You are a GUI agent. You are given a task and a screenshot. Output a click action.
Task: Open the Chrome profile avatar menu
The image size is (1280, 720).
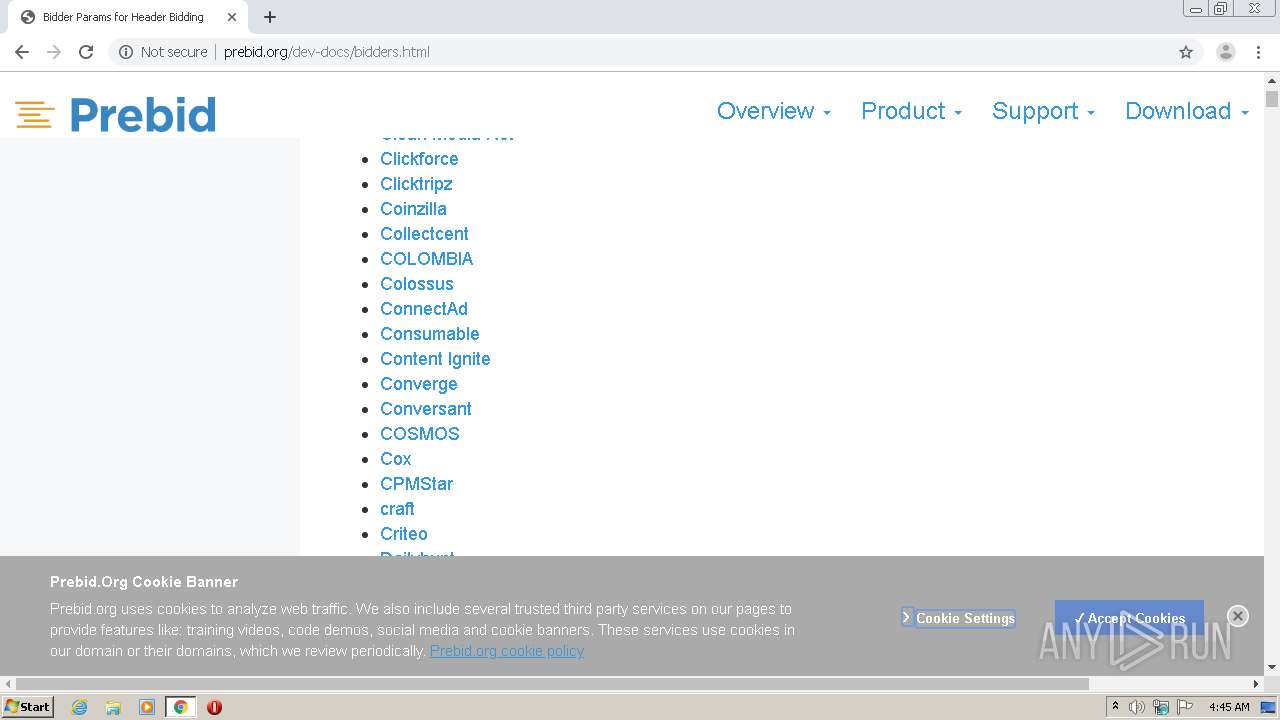tap(1225, 52)
